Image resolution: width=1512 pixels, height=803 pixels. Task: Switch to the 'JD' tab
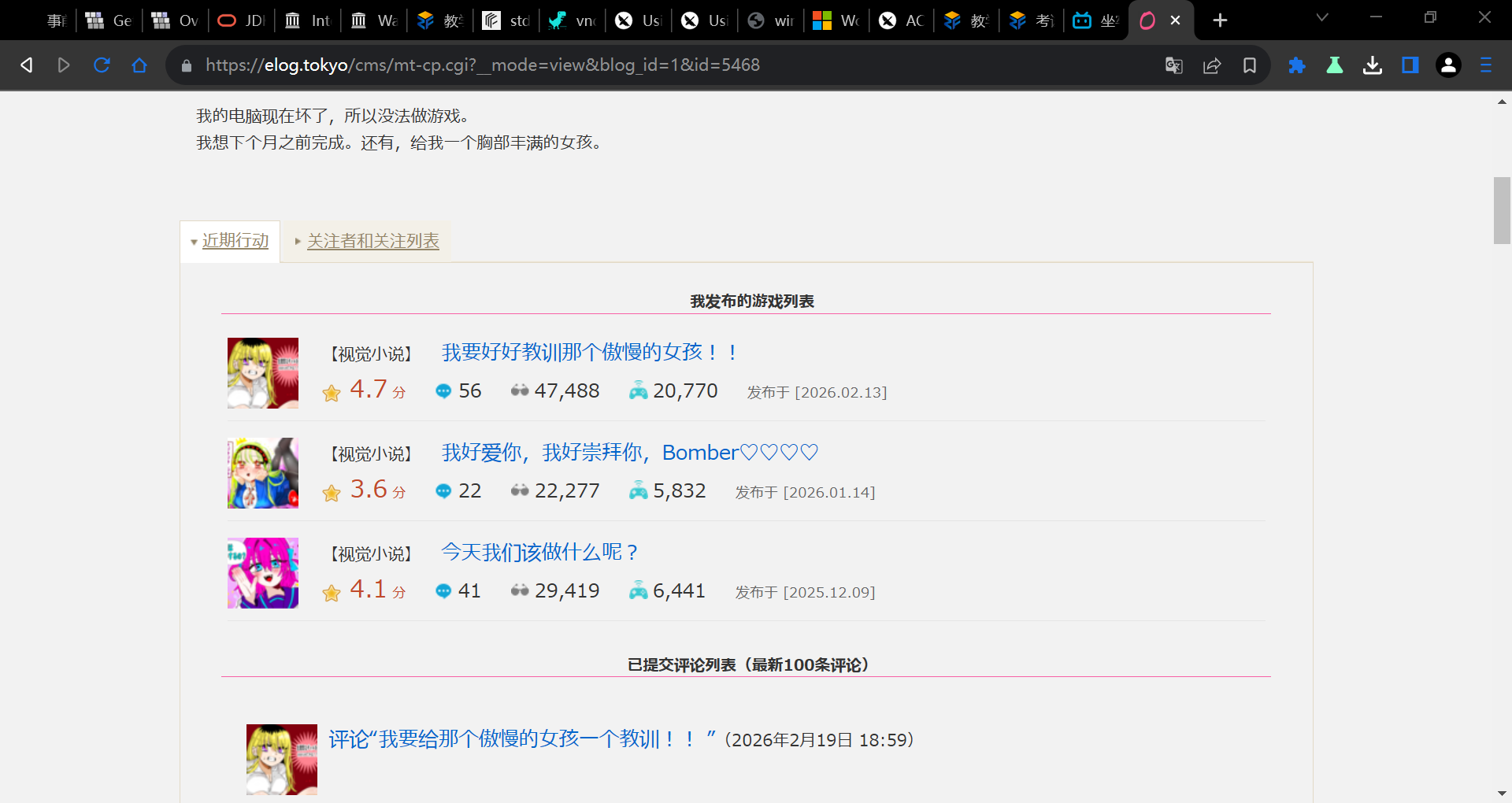242,20
